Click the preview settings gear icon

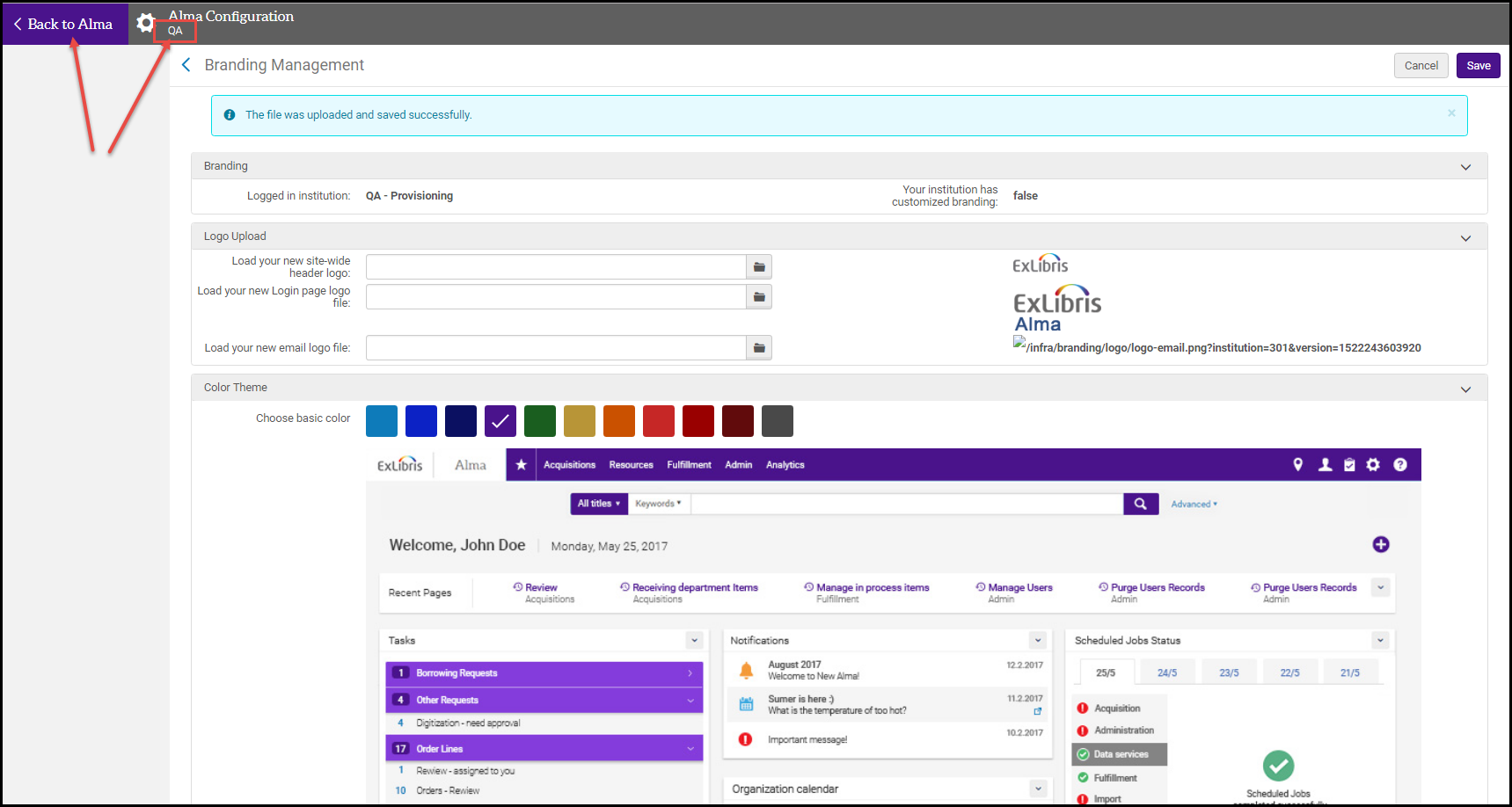(1373, 465)
